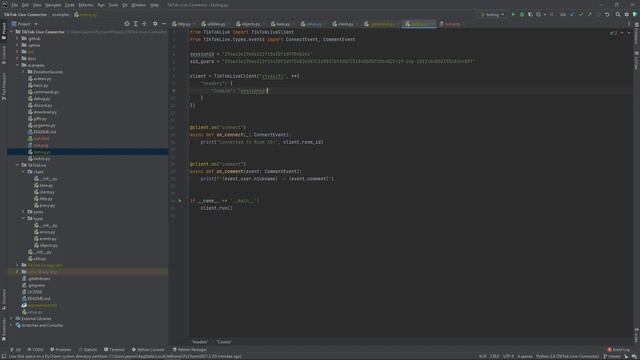This screenshot has height=360, width=640.
Task: Open the File menu
Action: pos(15,5)
